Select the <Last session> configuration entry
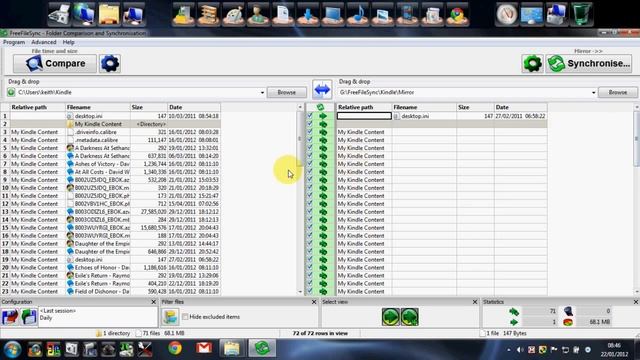This screenshot has height=360, width=640. pos(58,311)
